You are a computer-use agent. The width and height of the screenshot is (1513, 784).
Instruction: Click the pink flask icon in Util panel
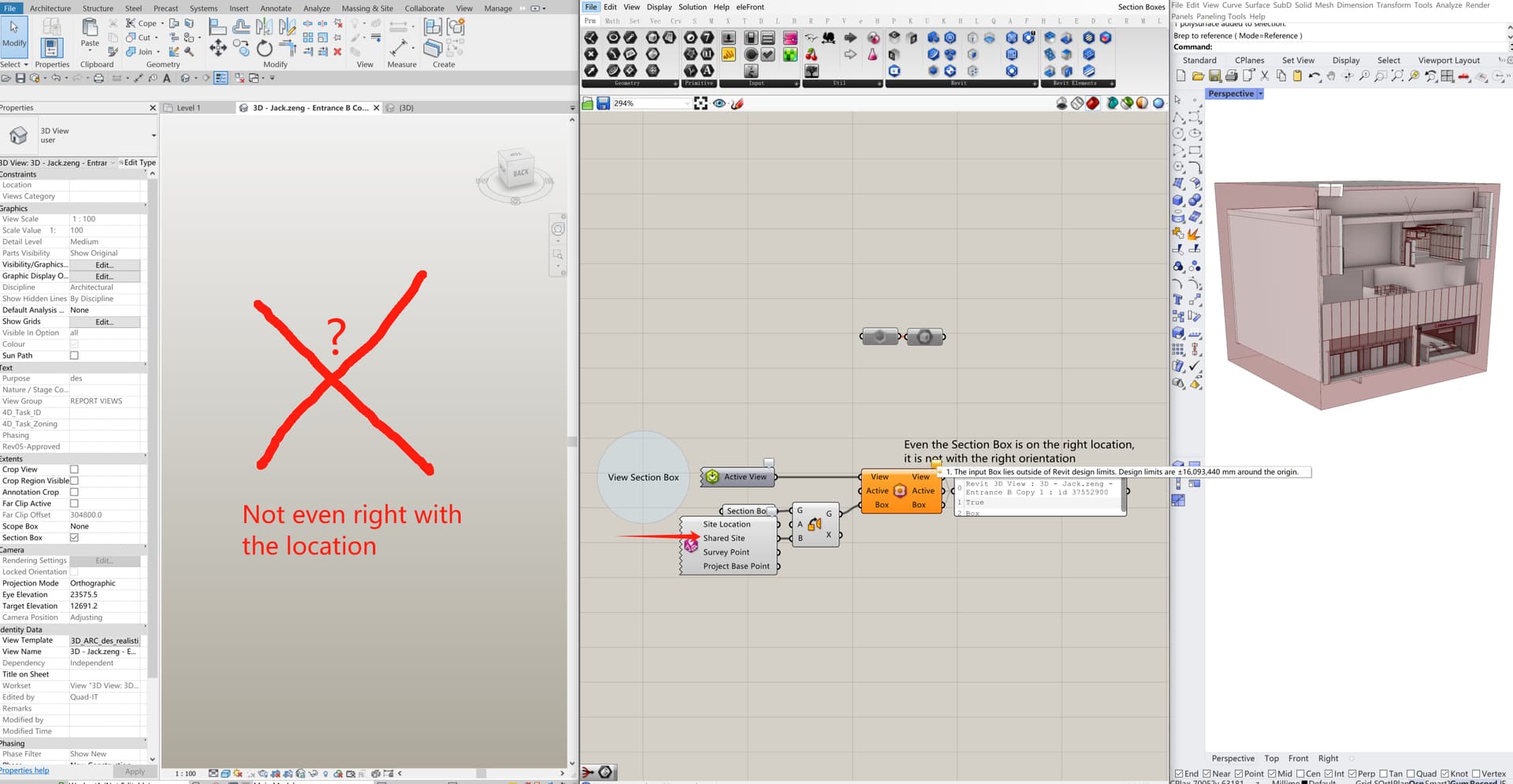pos(872,54)
